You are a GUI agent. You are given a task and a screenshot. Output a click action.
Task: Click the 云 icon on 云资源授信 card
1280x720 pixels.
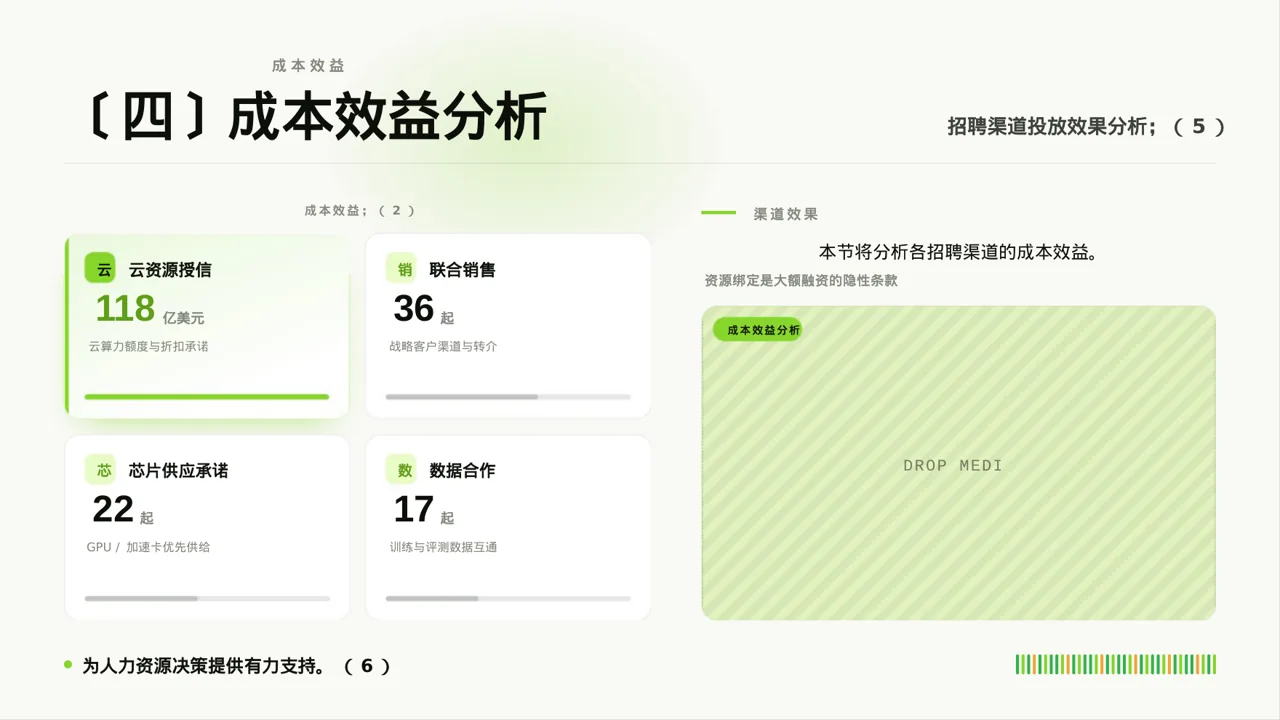(101, 269)
